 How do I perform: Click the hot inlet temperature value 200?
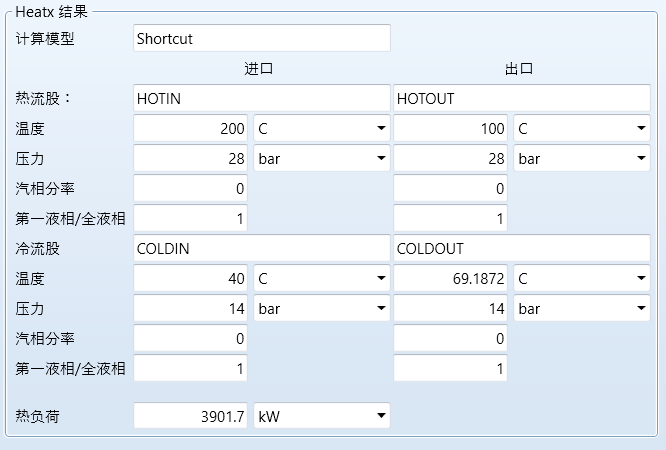[x=190, y=129]
